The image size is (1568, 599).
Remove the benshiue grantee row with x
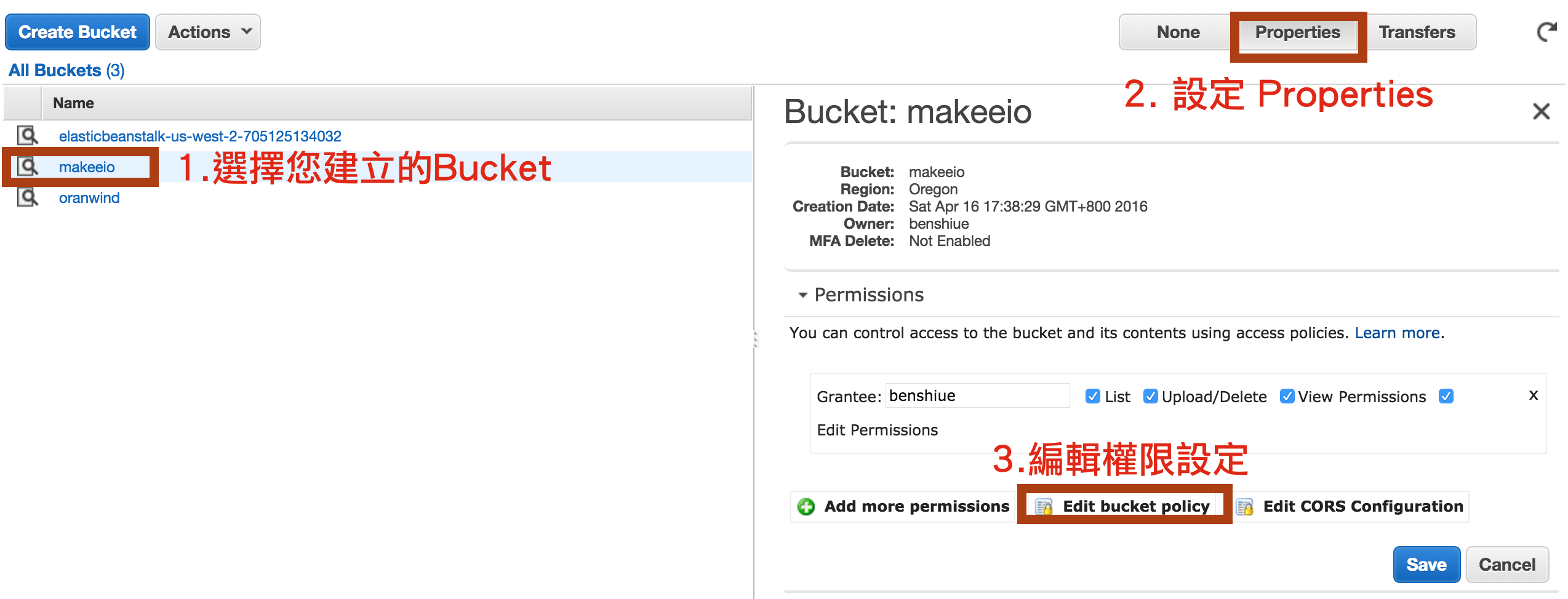1534,395
